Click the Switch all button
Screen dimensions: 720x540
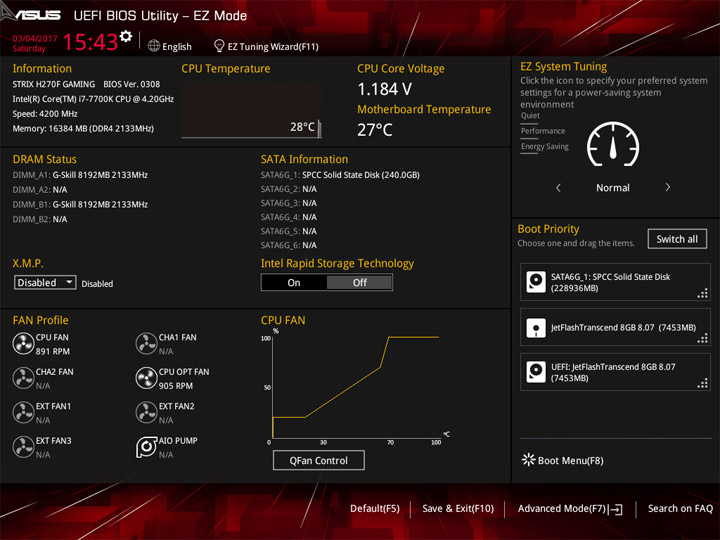pos(677,239)
